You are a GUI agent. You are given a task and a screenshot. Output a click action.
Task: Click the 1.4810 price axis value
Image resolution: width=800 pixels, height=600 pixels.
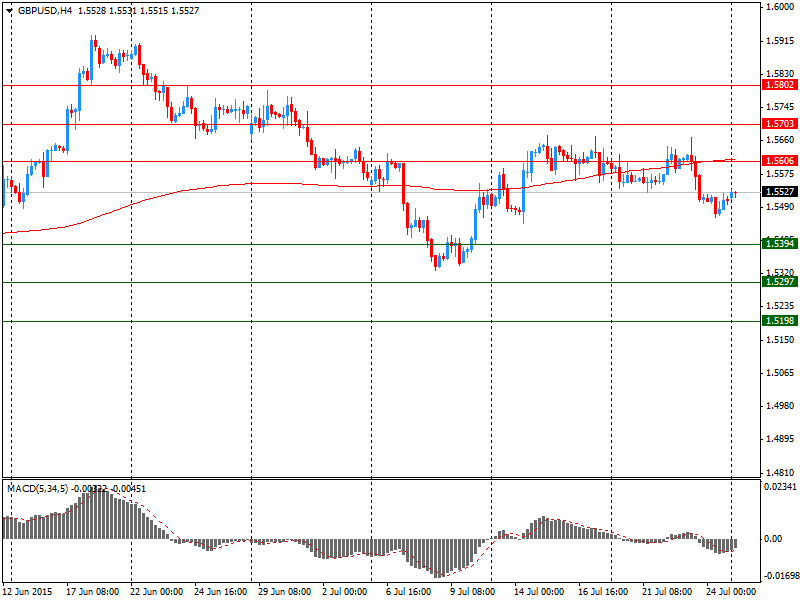click(x=780, y=473)
